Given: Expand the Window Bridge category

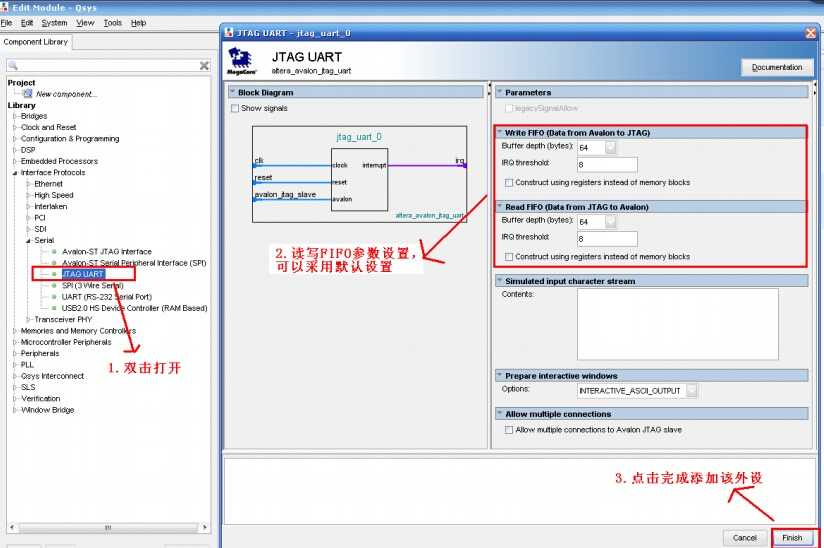Looking at the screenshot, I should (x=15, y=410).
